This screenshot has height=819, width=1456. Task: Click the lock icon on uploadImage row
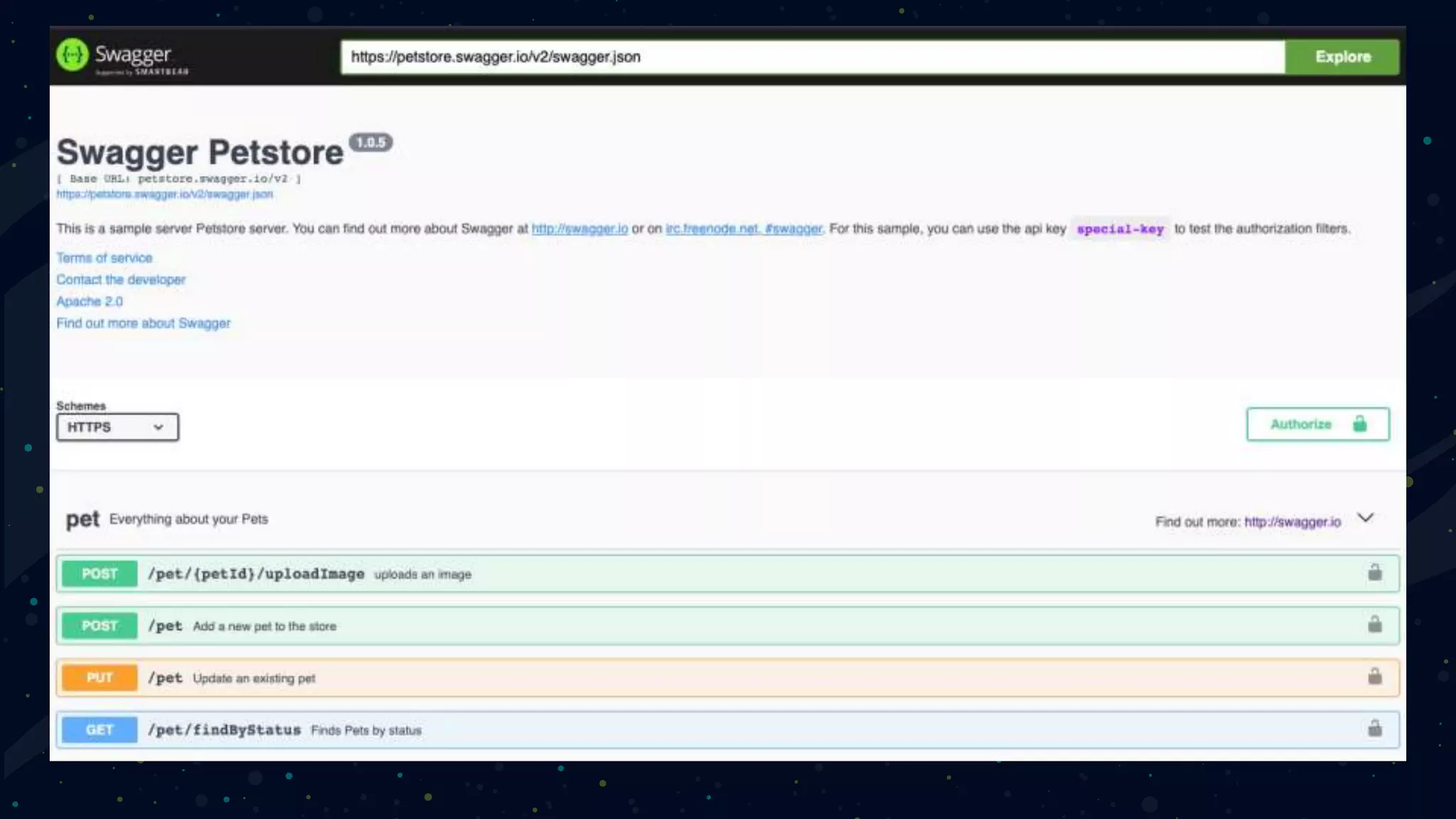pyautogui.click(x=1375, y=573)
